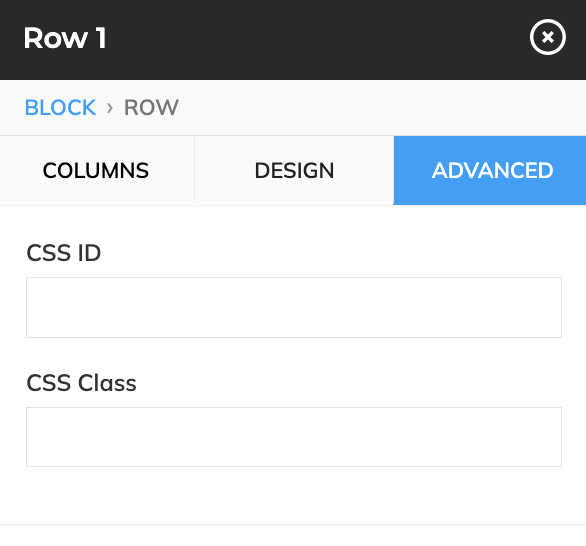Click the dark header bar of panel
The height and width of the screenshot is (546, 586).
(293, 40)
